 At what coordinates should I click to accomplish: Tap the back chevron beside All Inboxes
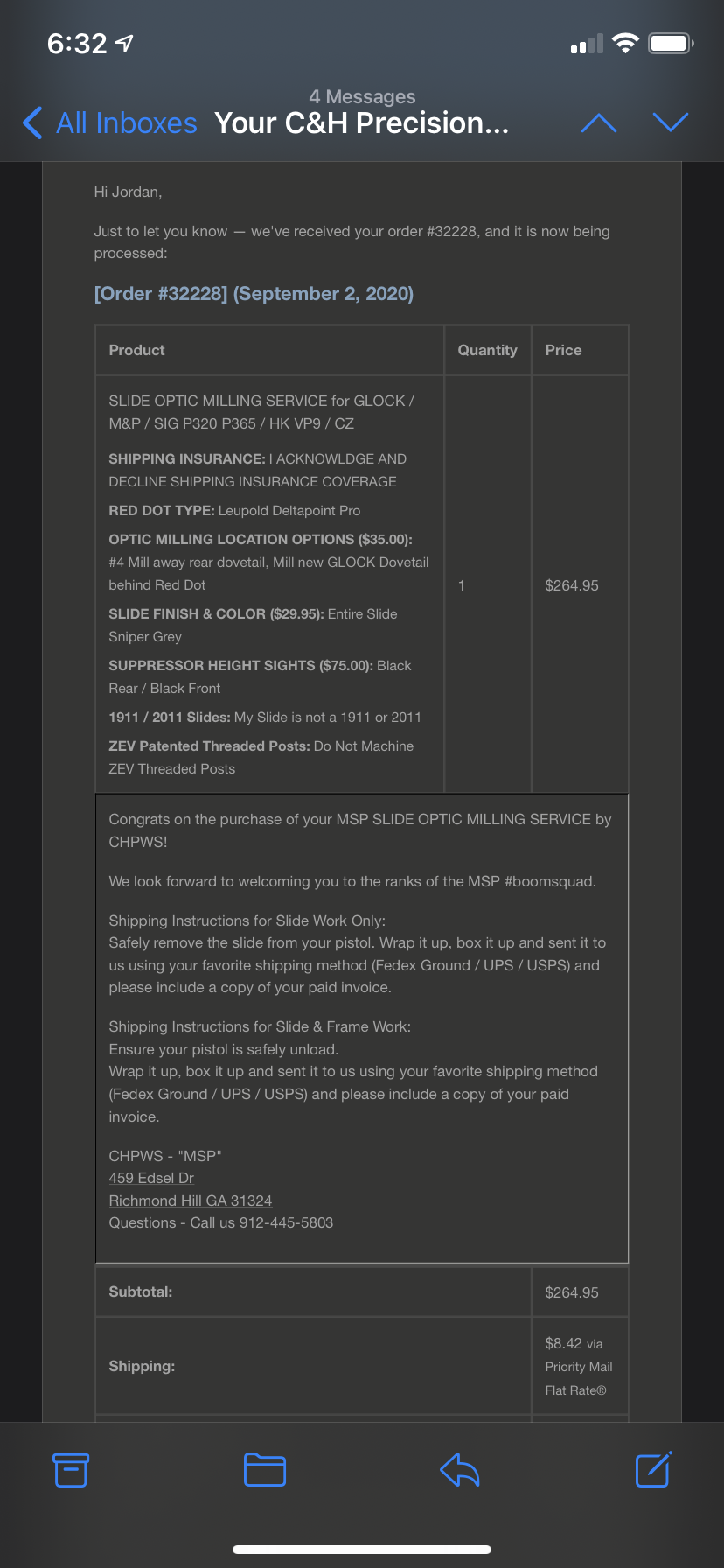33,123
